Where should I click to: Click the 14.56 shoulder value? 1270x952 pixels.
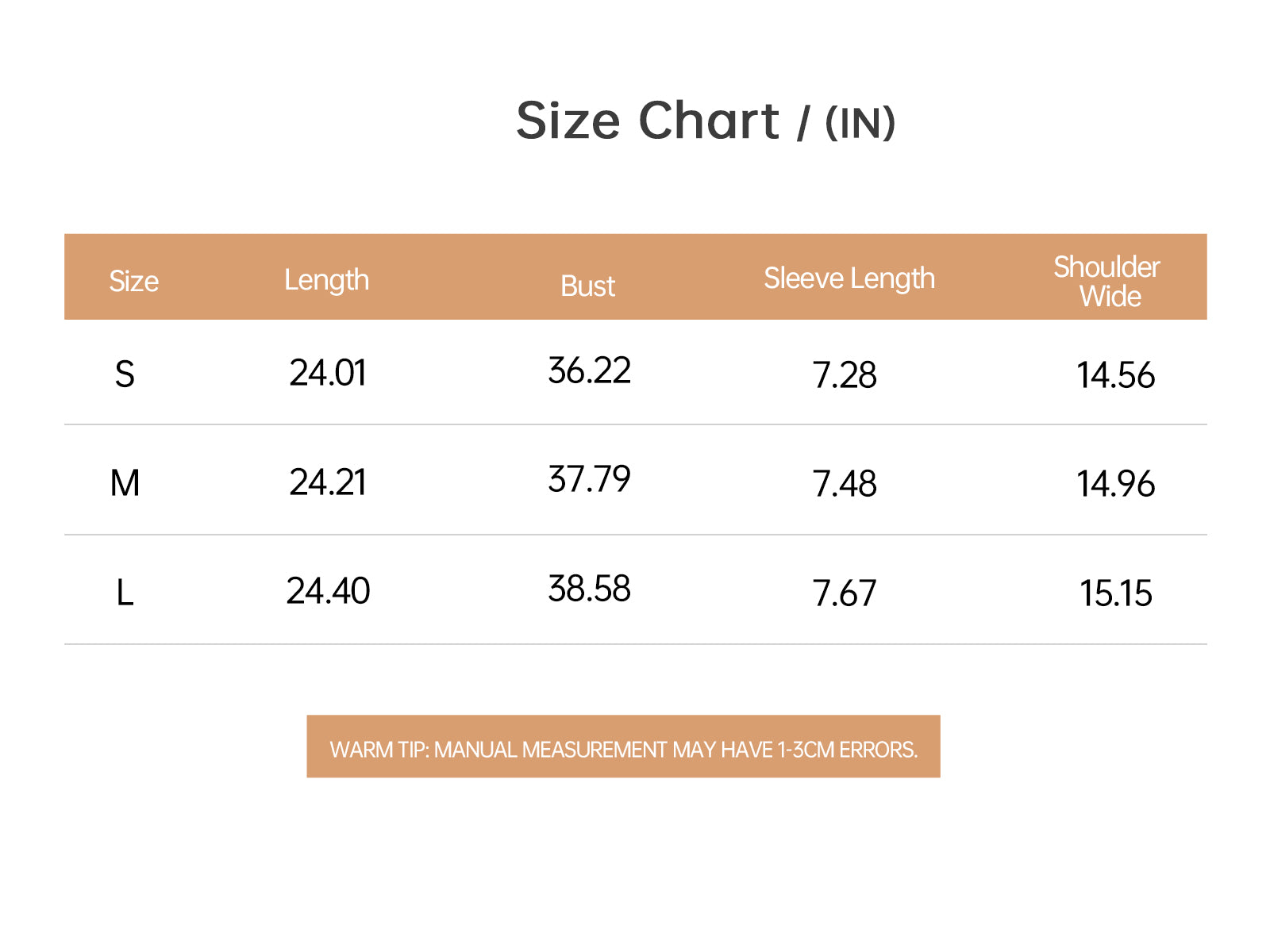coord(1115,374)
